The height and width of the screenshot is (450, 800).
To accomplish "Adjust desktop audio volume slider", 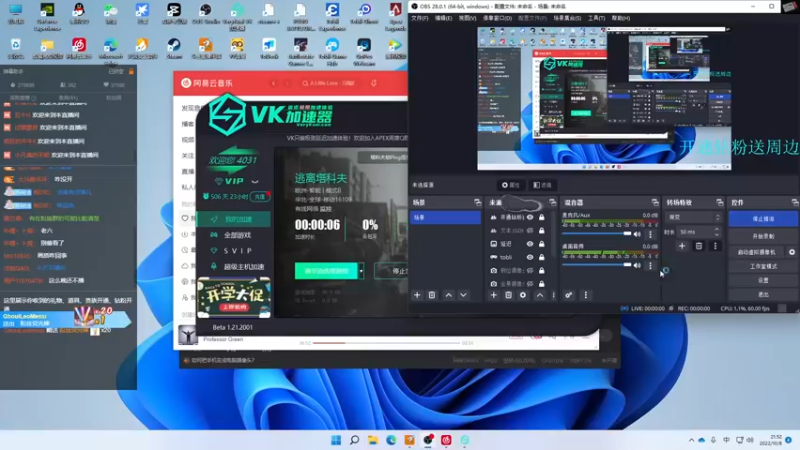I will (x=596, y=265).
